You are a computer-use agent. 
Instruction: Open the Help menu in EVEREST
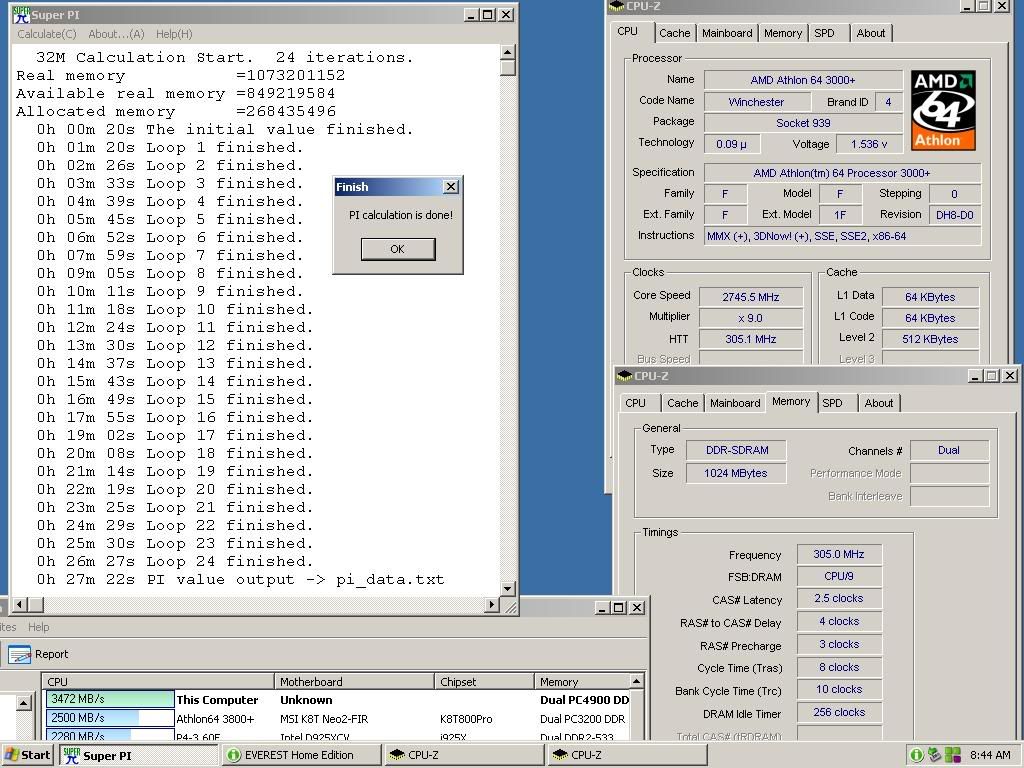39,627
